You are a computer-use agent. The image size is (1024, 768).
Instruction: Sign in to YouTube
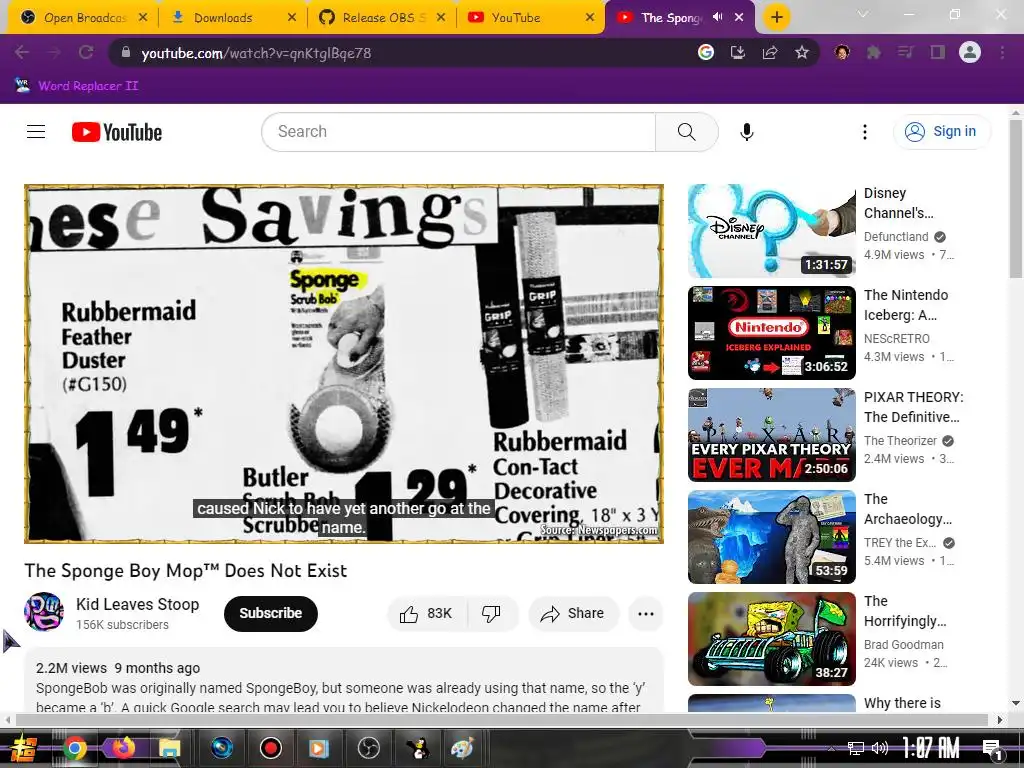click(x=941, y=132)
